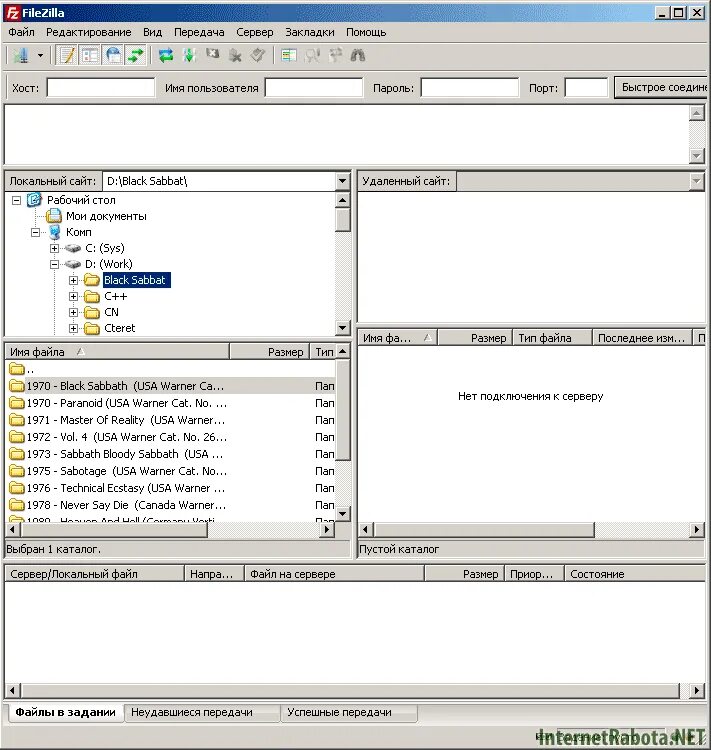Click the cancel current operation icon

212,55
